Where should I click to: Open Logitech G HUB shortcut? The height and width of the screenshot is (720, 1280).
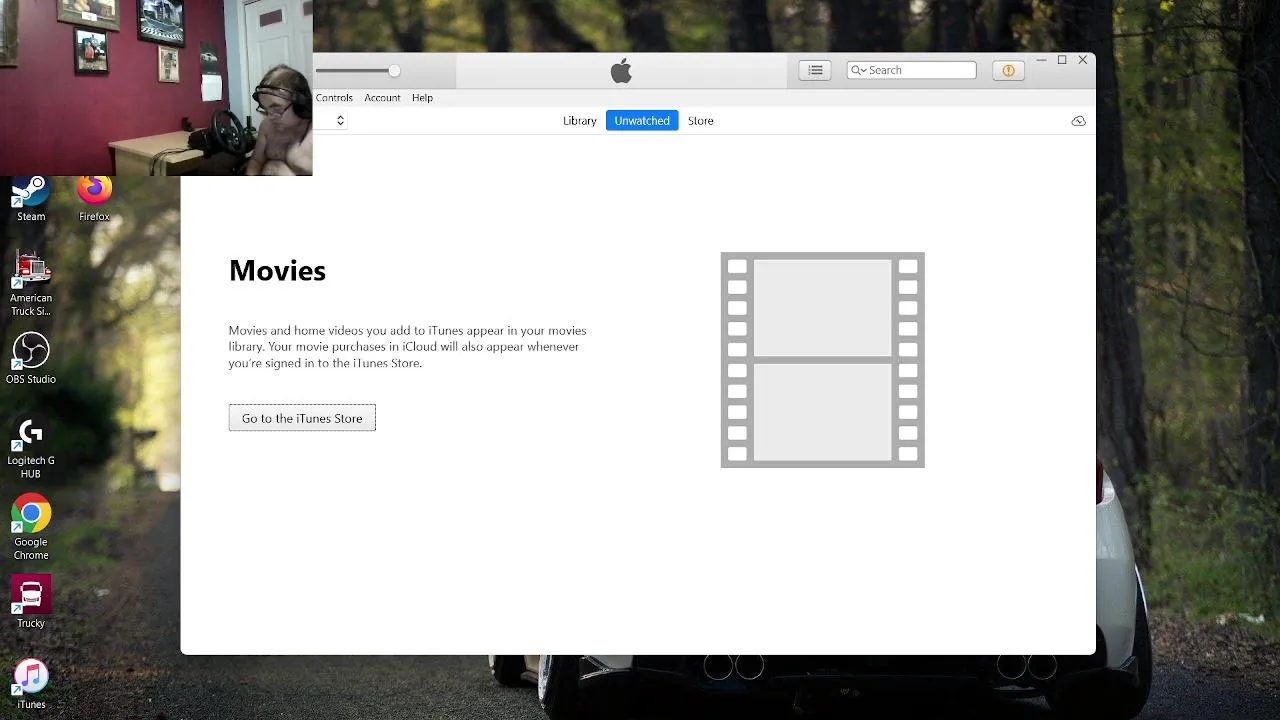point(31,447)
